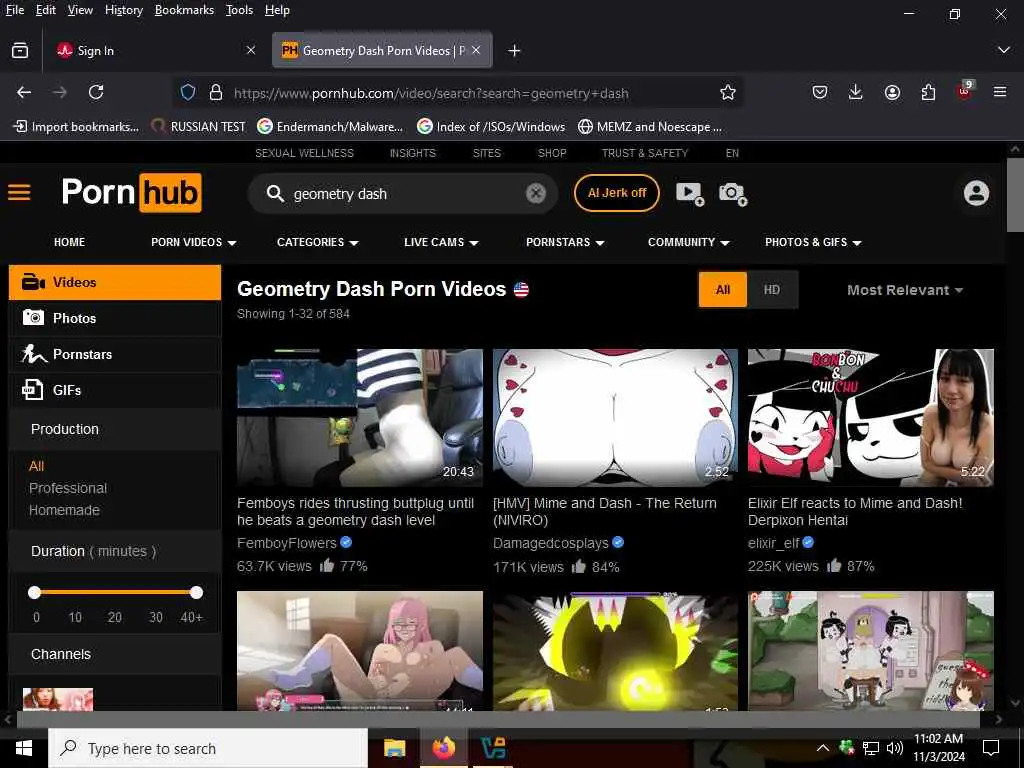Bookmark this page with the star

tap(728, 92)
